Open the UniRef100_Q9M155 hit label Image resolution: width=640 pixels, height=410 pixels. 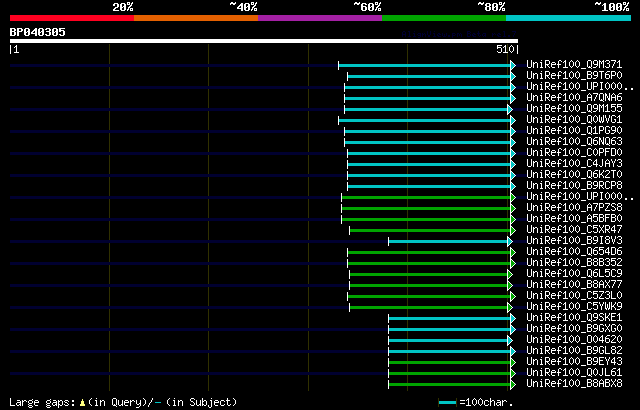(x=574, y=109)
